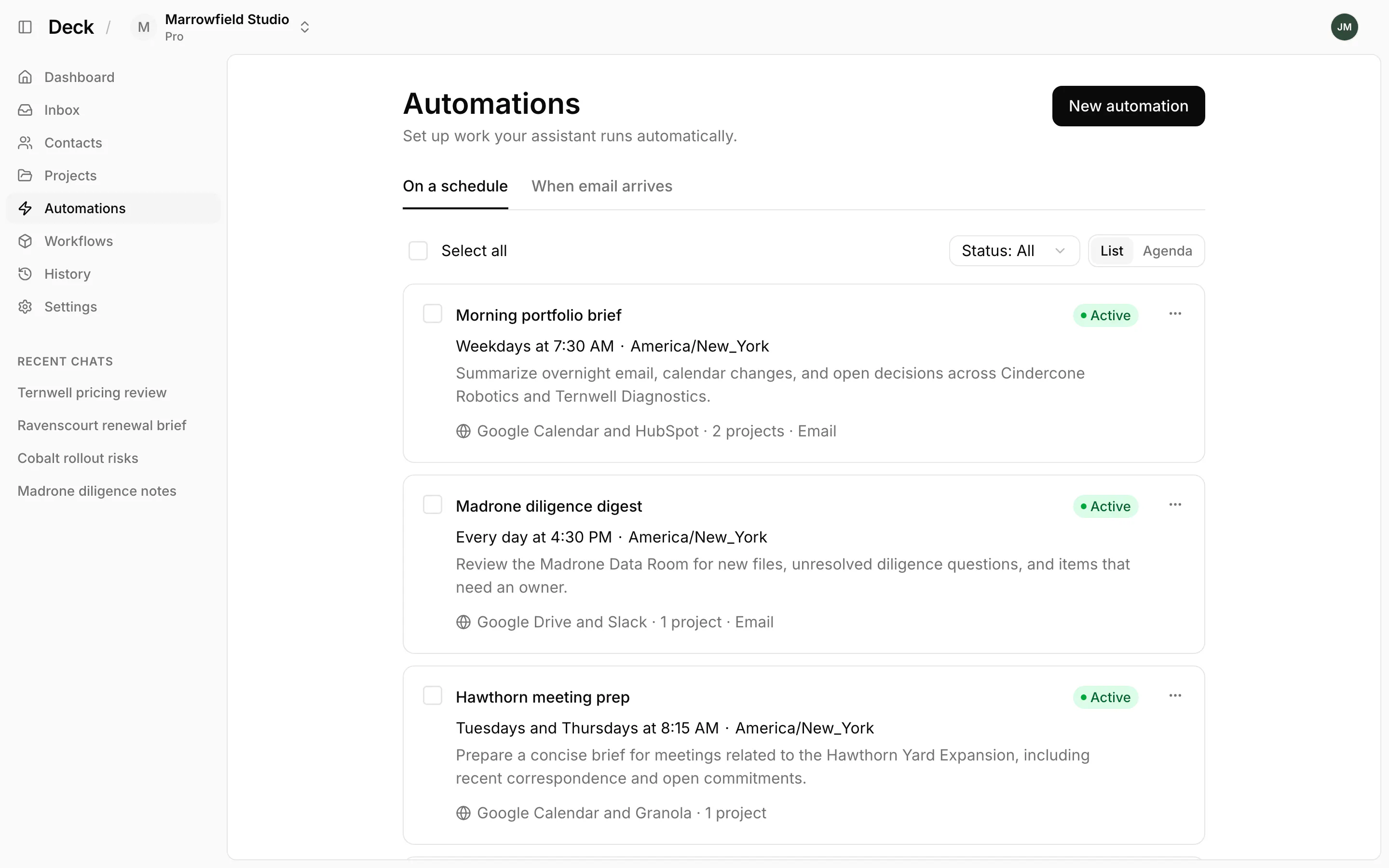
Task: Open the Ternwell pricing review chat
Action: 92,393
